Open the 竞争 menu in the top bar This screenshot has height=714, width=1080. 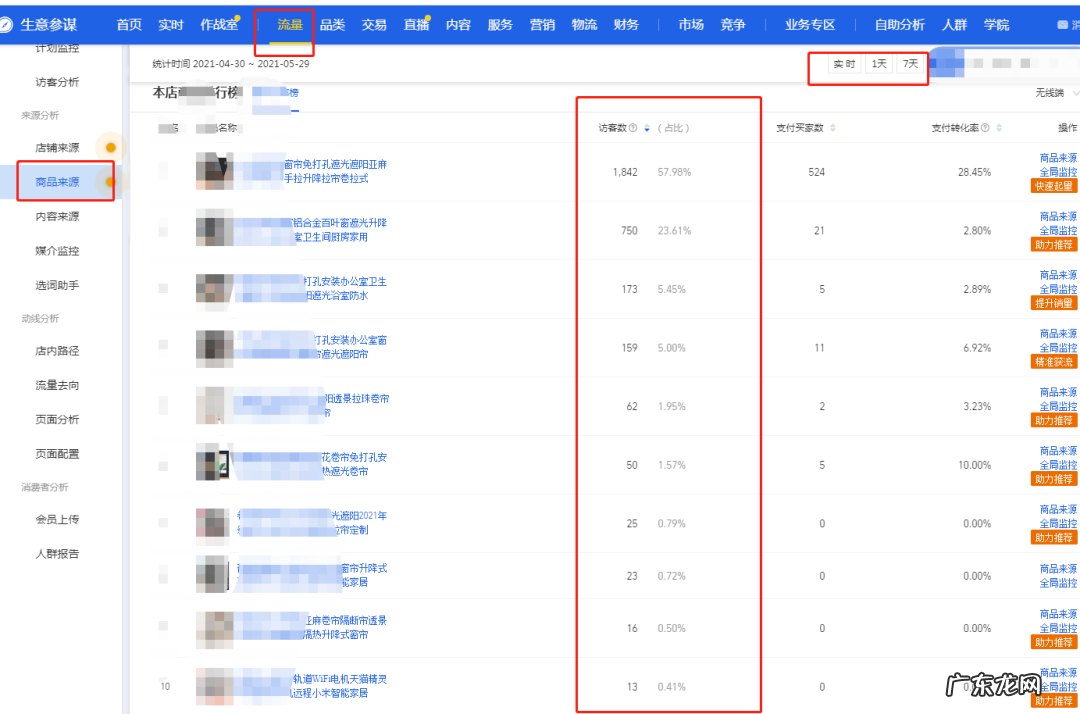733,24
